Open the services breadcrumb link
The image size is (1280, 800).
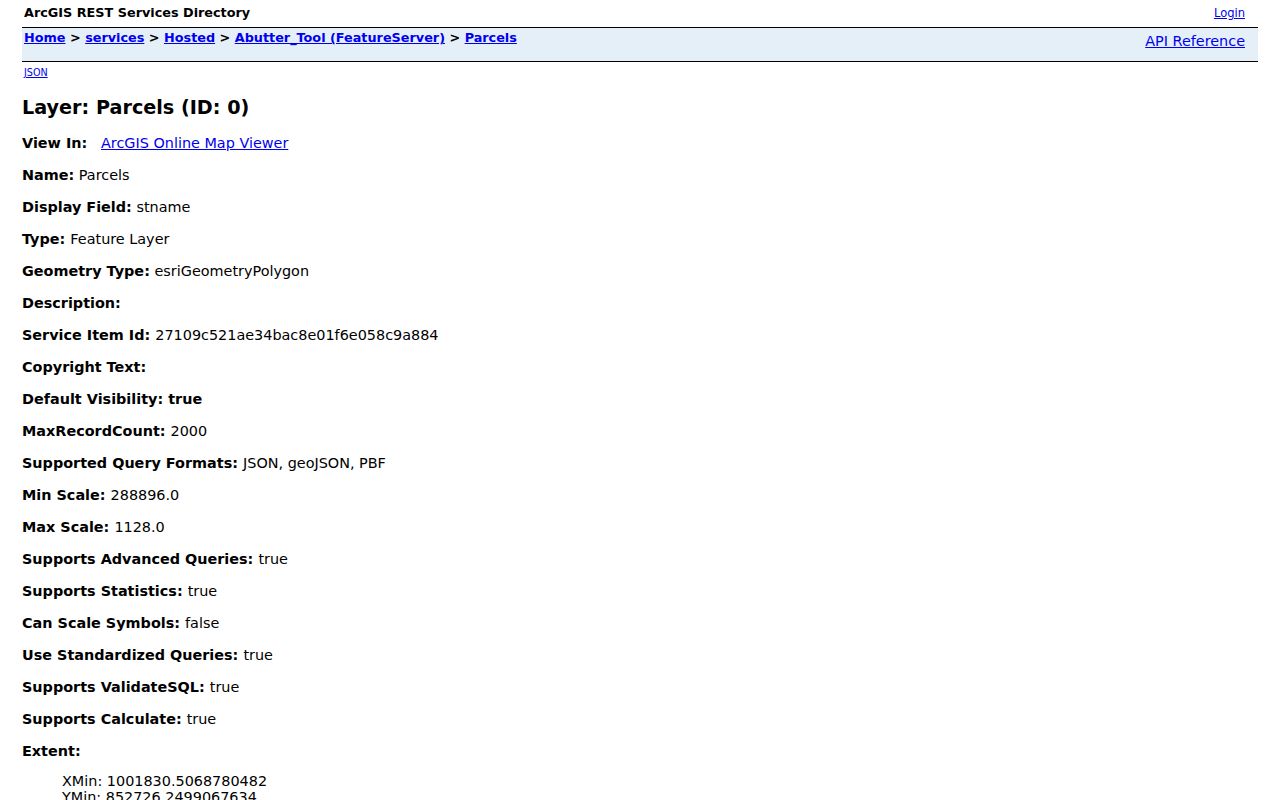(x=115, y=38)
